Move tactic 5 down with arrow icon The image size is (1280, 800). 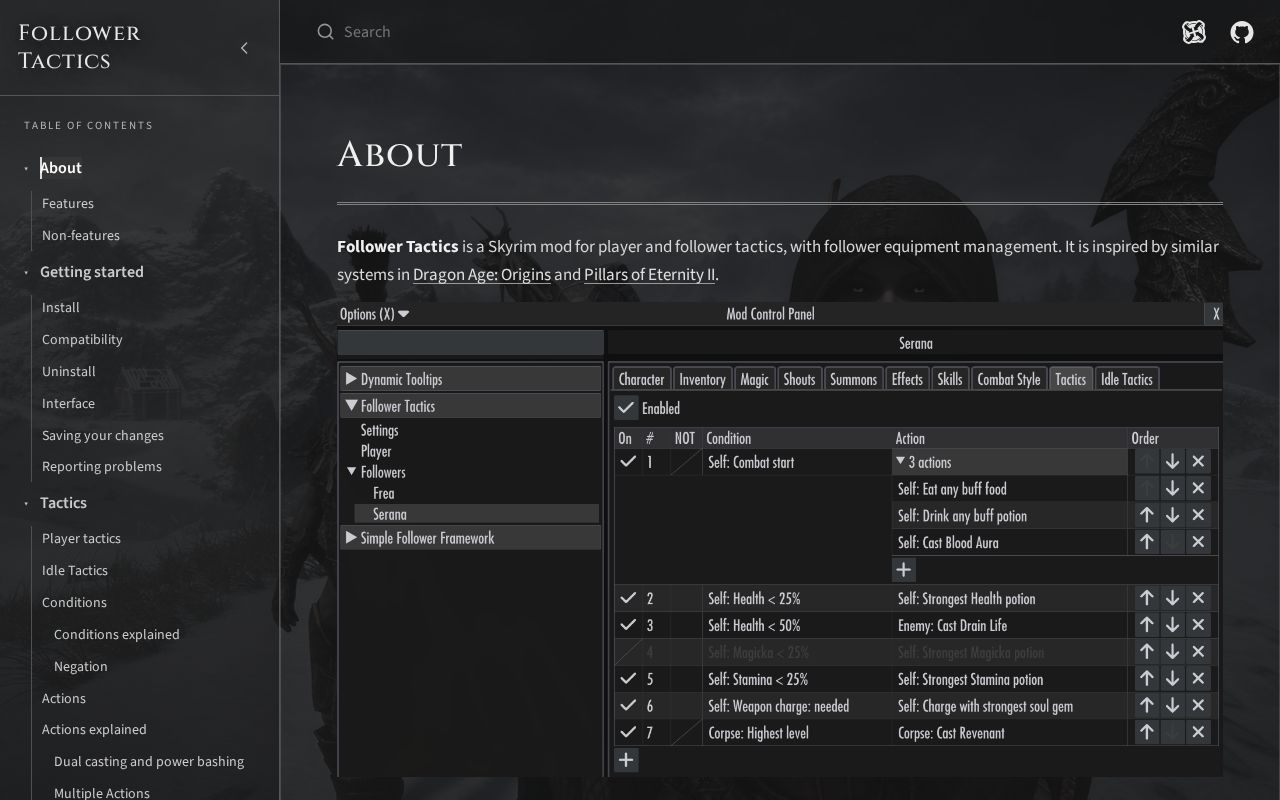point(1172,679)
